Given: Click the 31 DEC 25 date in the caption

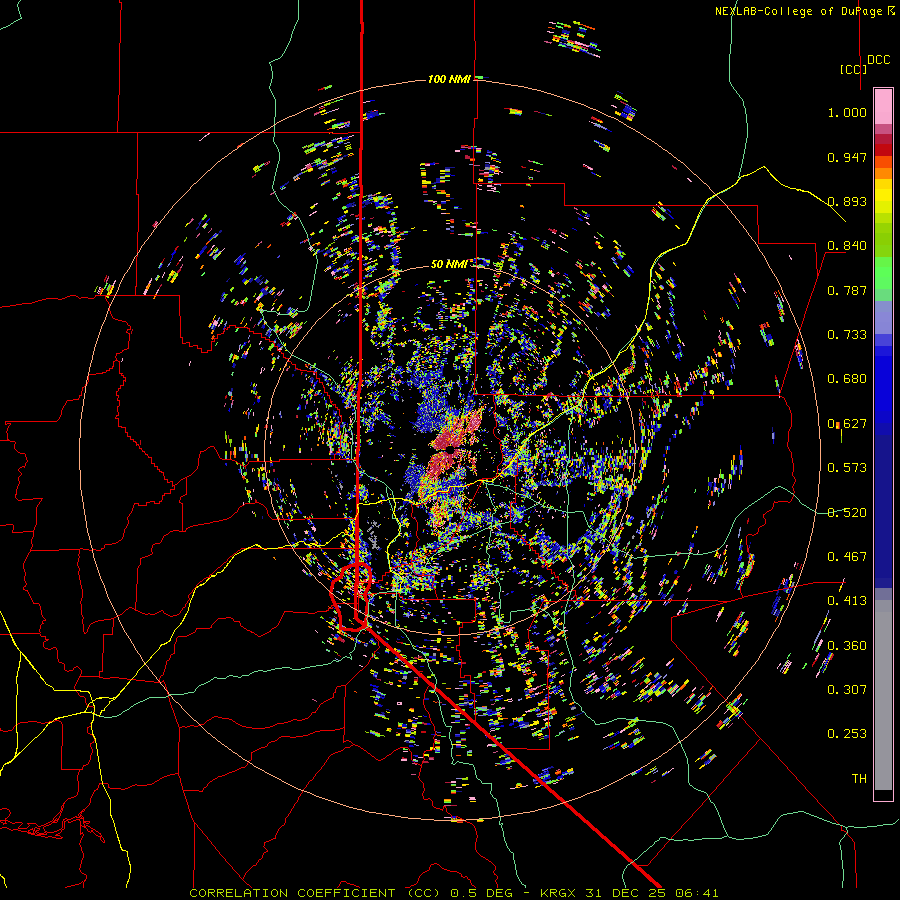Looking at the screenshot, I should (x=625, y=893).
